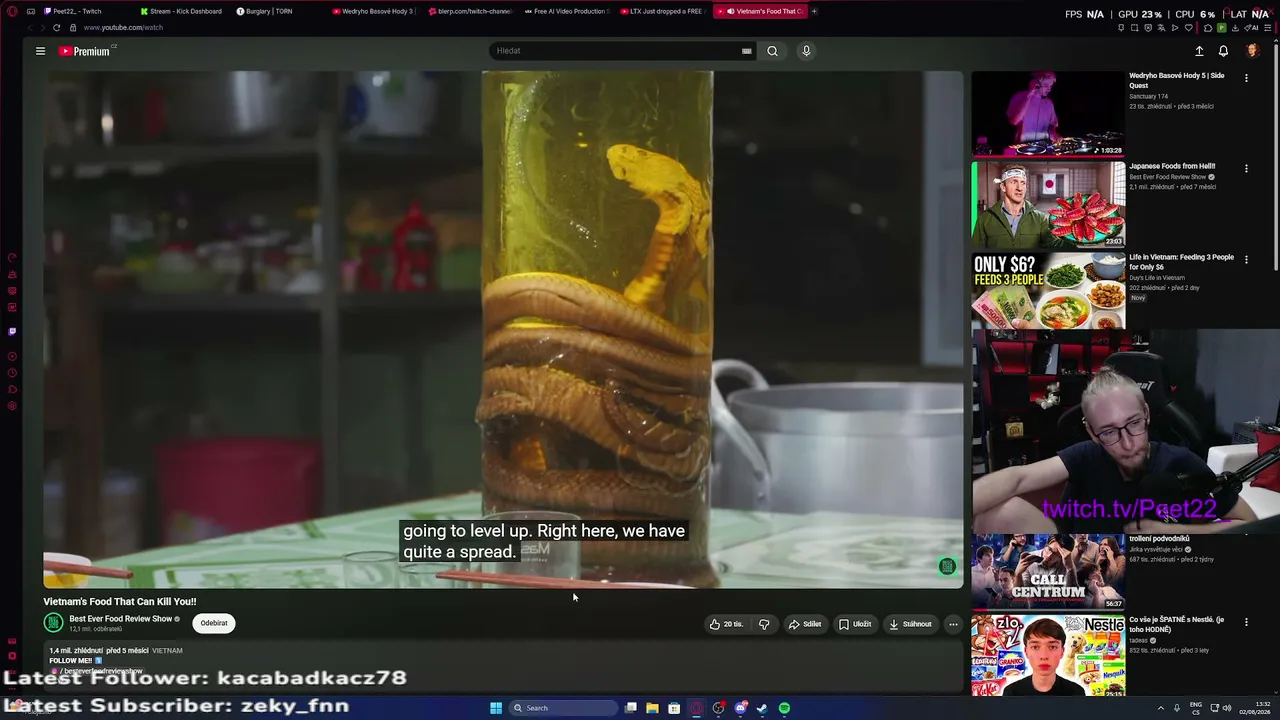Open the Nestlé video thumbnail
This screenshot has height=720, width=1280.
coord(1048,655)
